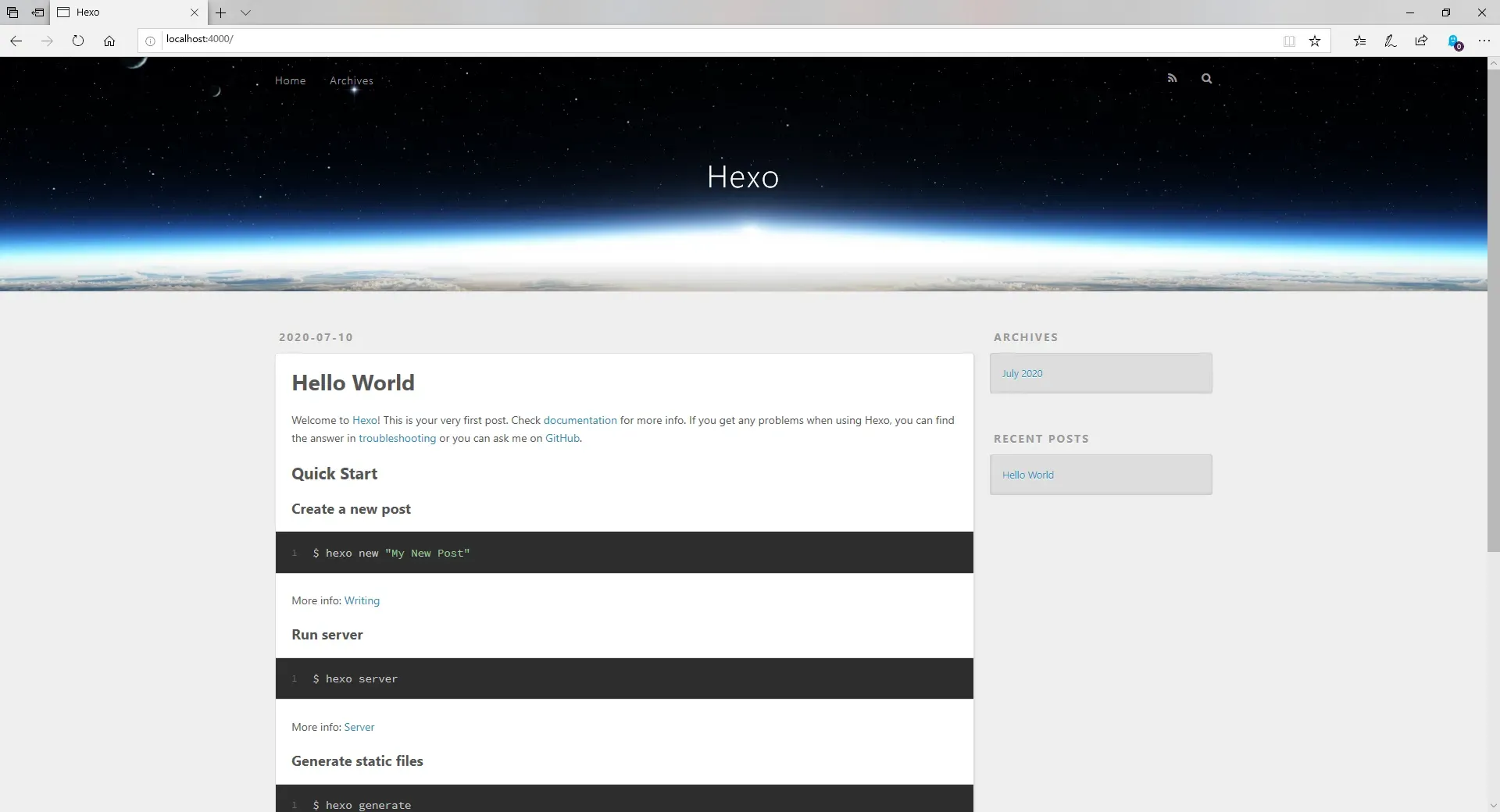Screen dimensions: 1500x812
Task: Click the Create a new post heading
Action: pos(351,509)
